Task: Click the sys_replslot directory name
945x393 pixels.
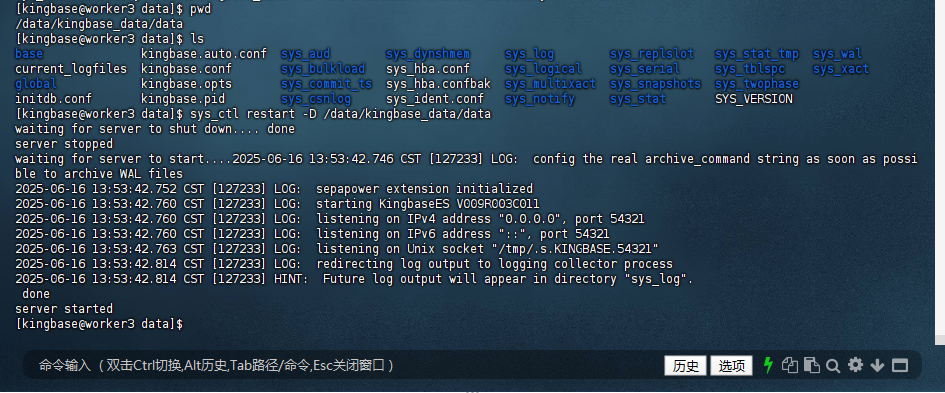Action: [x=652, y=54]
